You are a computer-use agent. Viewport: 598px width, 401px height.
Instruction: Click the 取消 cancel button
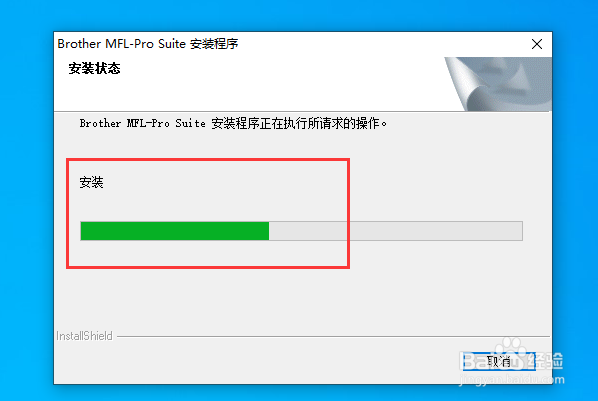point(499,361)
